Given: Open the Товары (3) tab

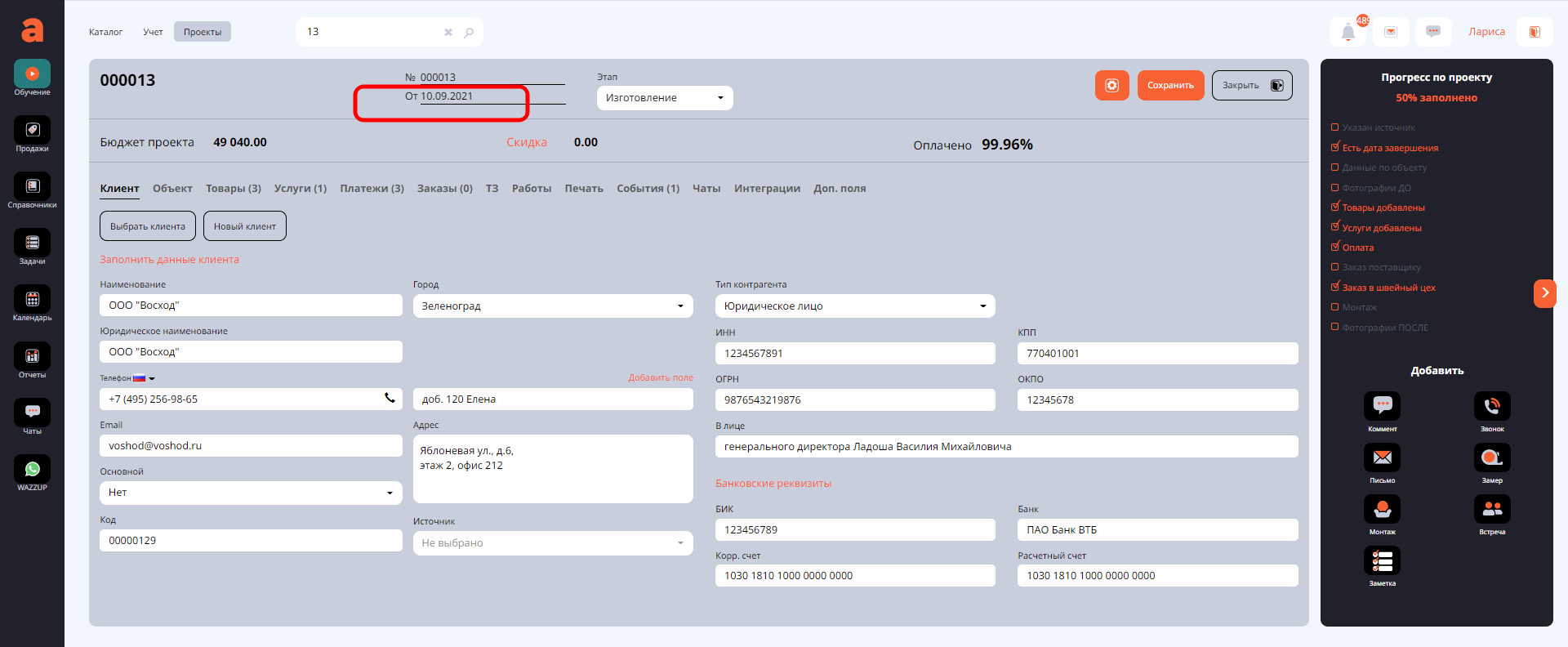Looking at the screenshot, I should (x=233, y=189).
